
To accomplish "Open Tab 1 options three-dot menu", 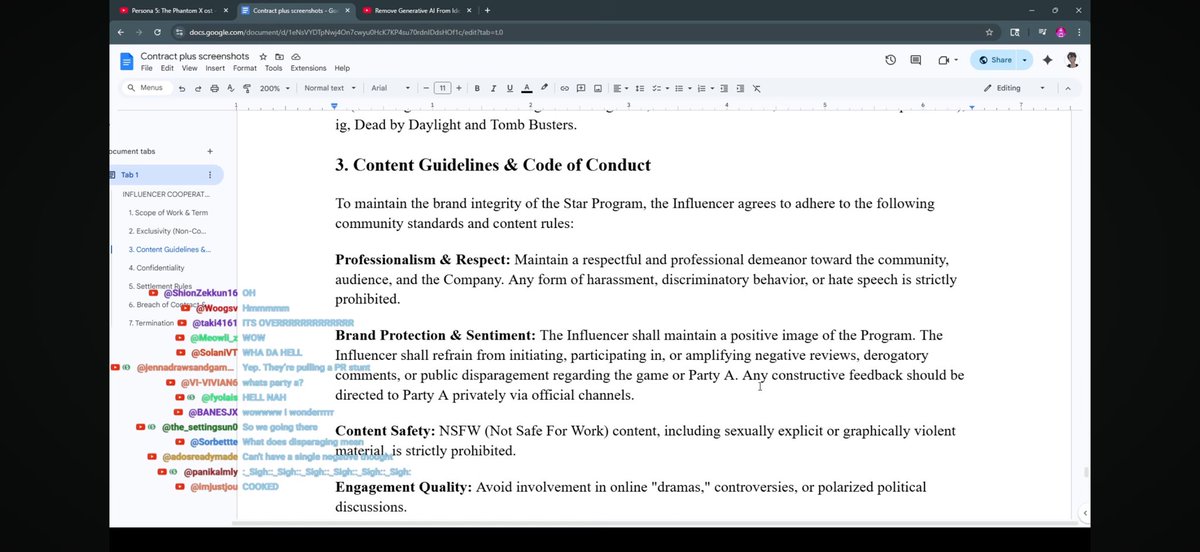I will coord(210,175).
